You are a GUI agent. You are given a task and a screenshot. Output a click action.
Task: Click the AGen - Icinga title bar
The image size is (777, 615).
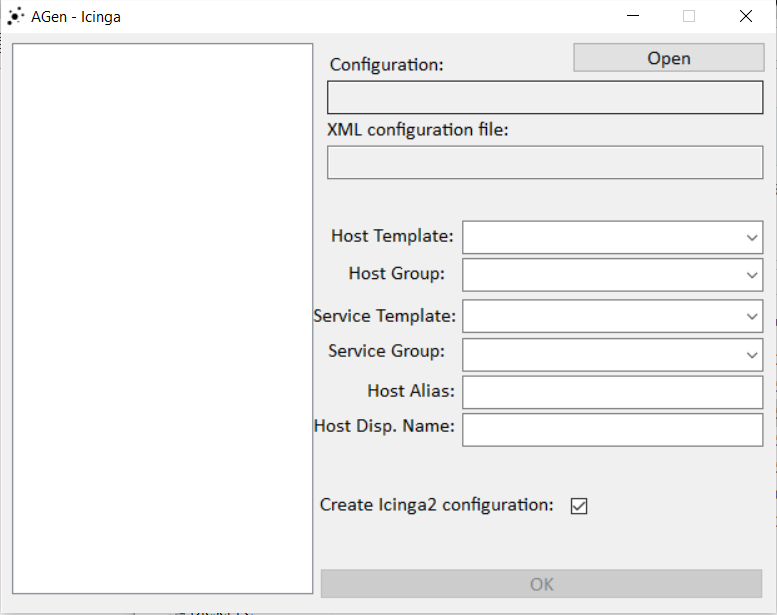click(x=350, y=16)
